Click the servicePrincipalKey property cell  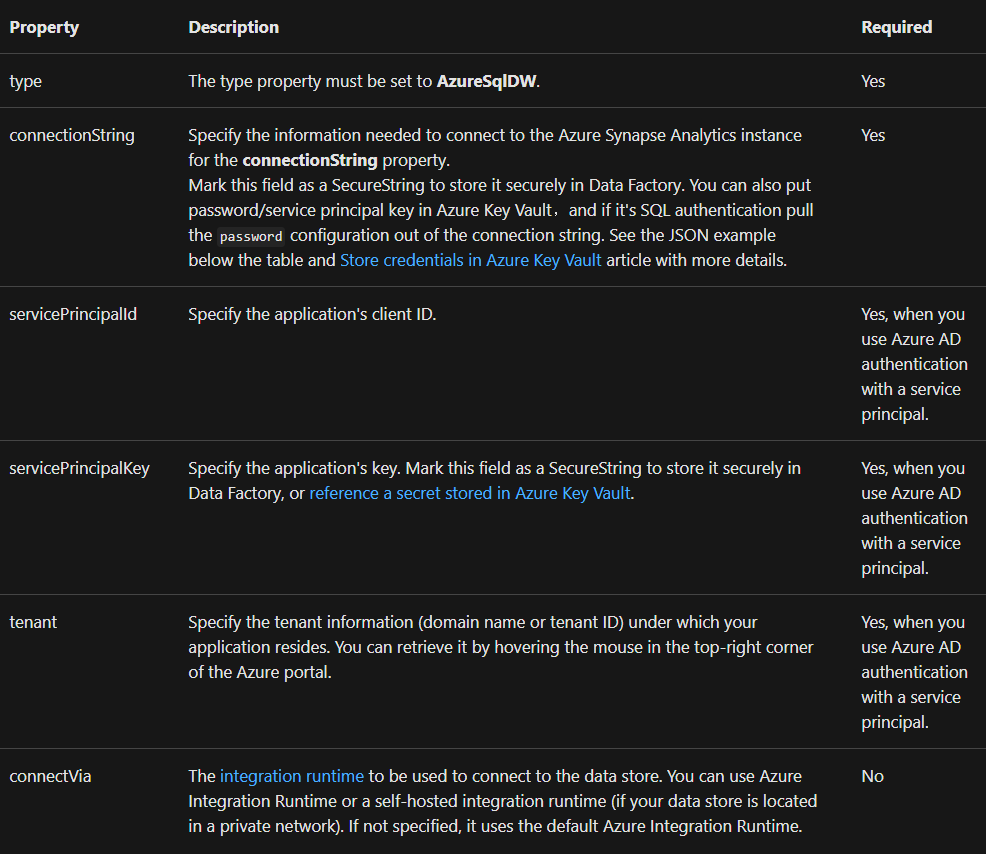(79, 469)
